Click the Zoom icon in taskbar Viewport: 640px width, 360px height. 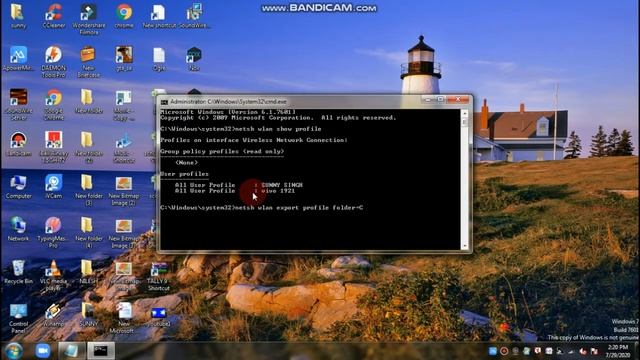tap(42, 351)
